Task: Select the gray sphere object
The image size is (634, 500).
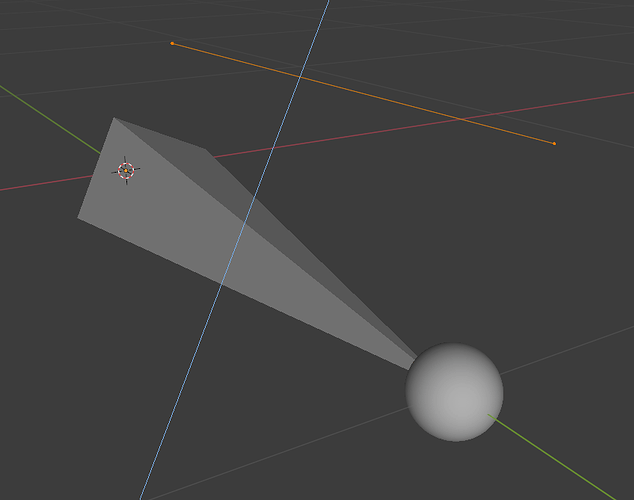Action: [454, 392]
